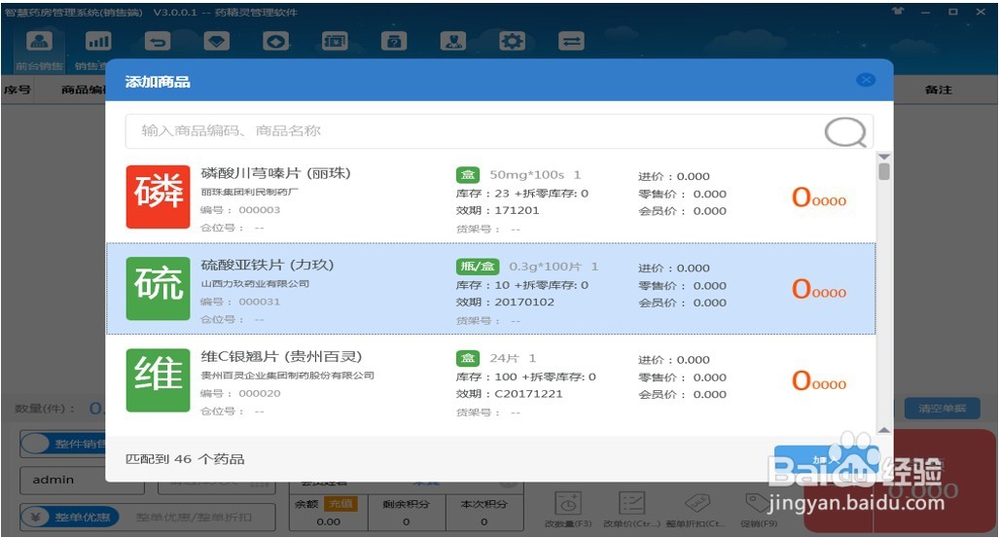Click the 整单折扣 tag icon

(x=696, y=503)
